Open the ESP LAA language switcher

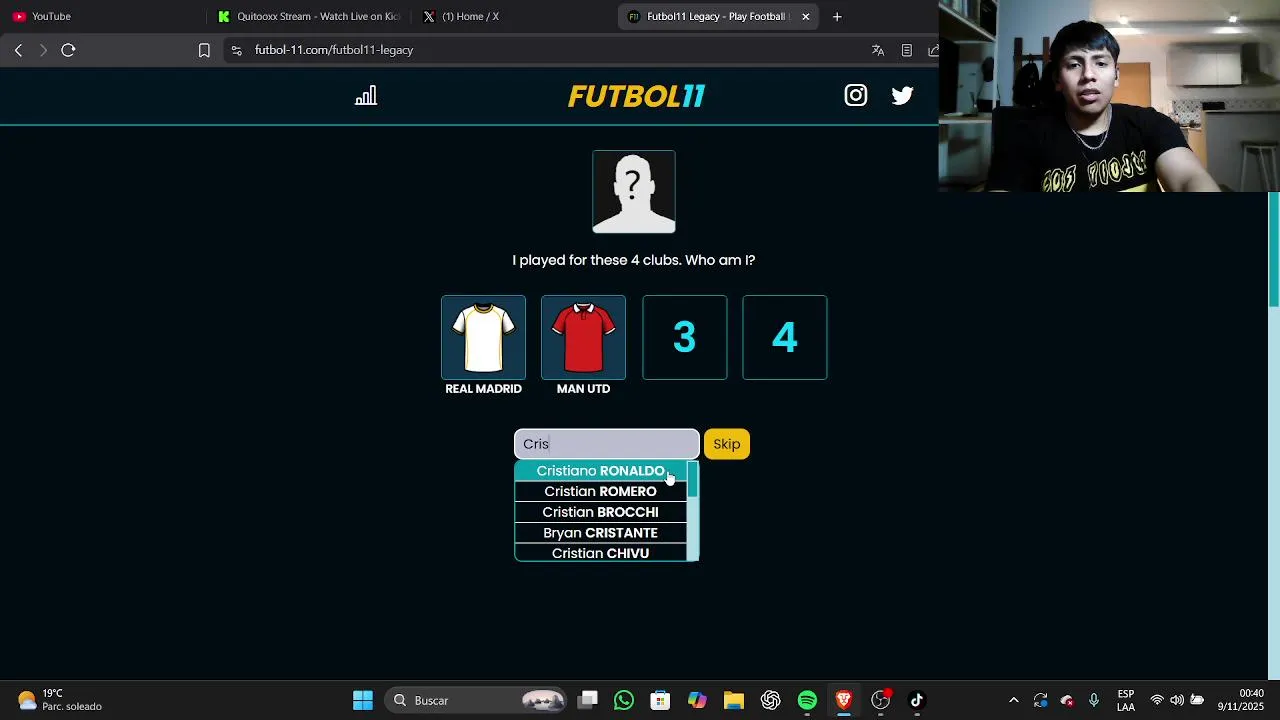click(1126, 700)
